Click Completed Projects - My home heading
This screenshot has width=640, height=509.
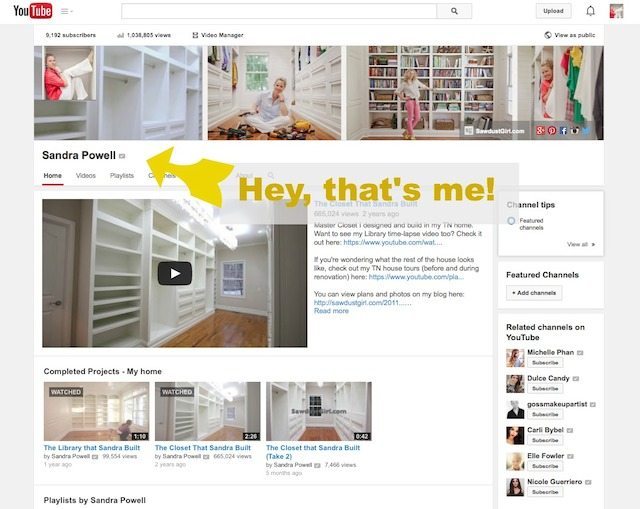coord(102,371)
